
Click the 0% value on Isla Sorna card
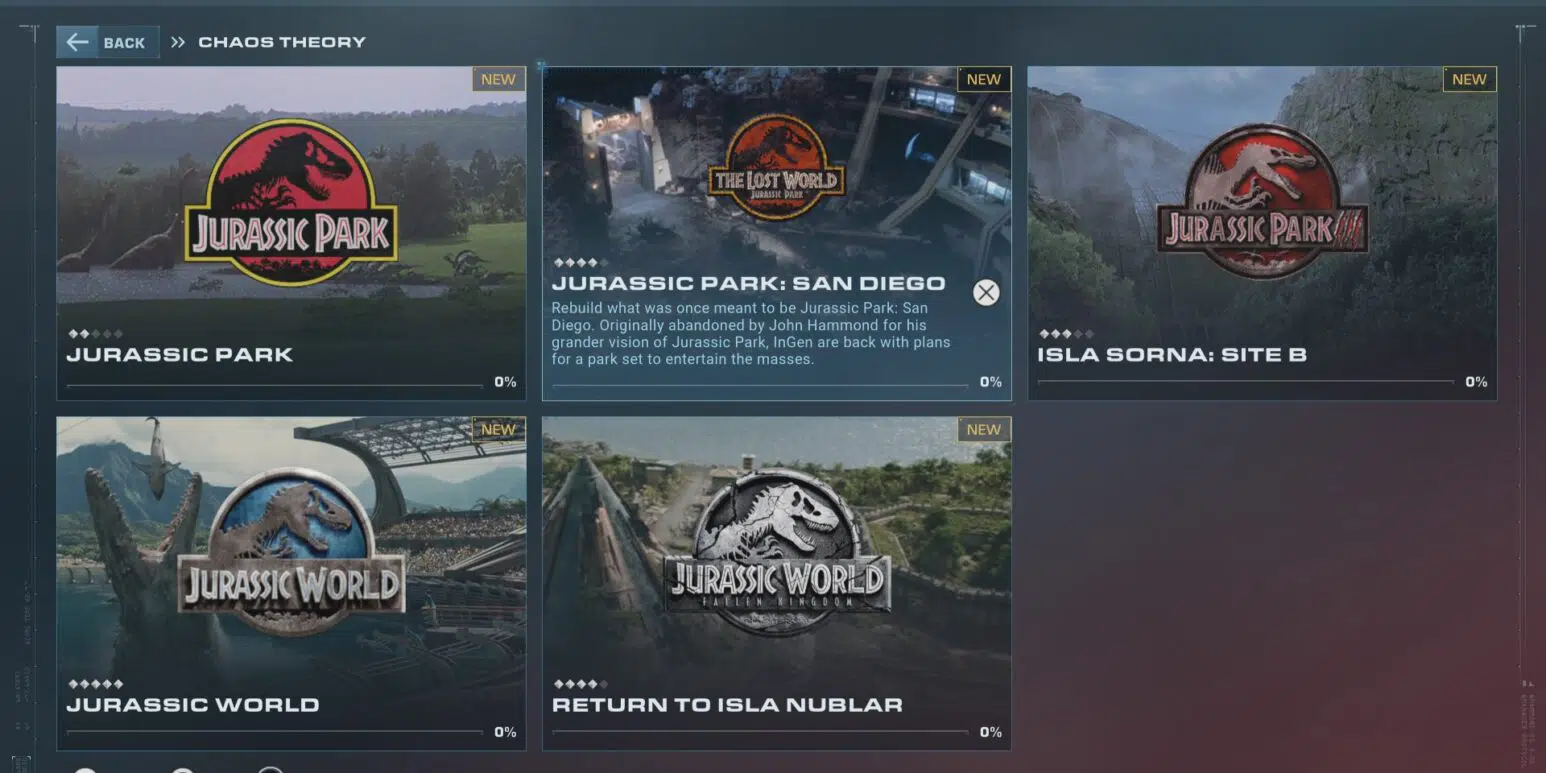click(x=1476, y=382)
